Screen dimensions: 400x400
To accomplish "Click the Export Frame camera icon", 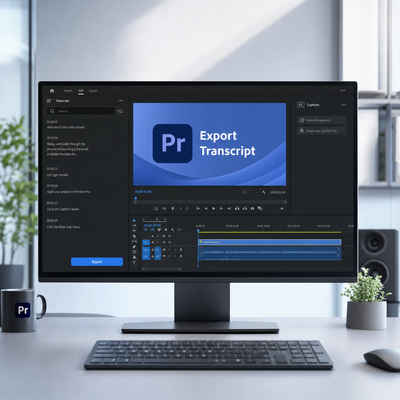I will [x=252, y=208].
